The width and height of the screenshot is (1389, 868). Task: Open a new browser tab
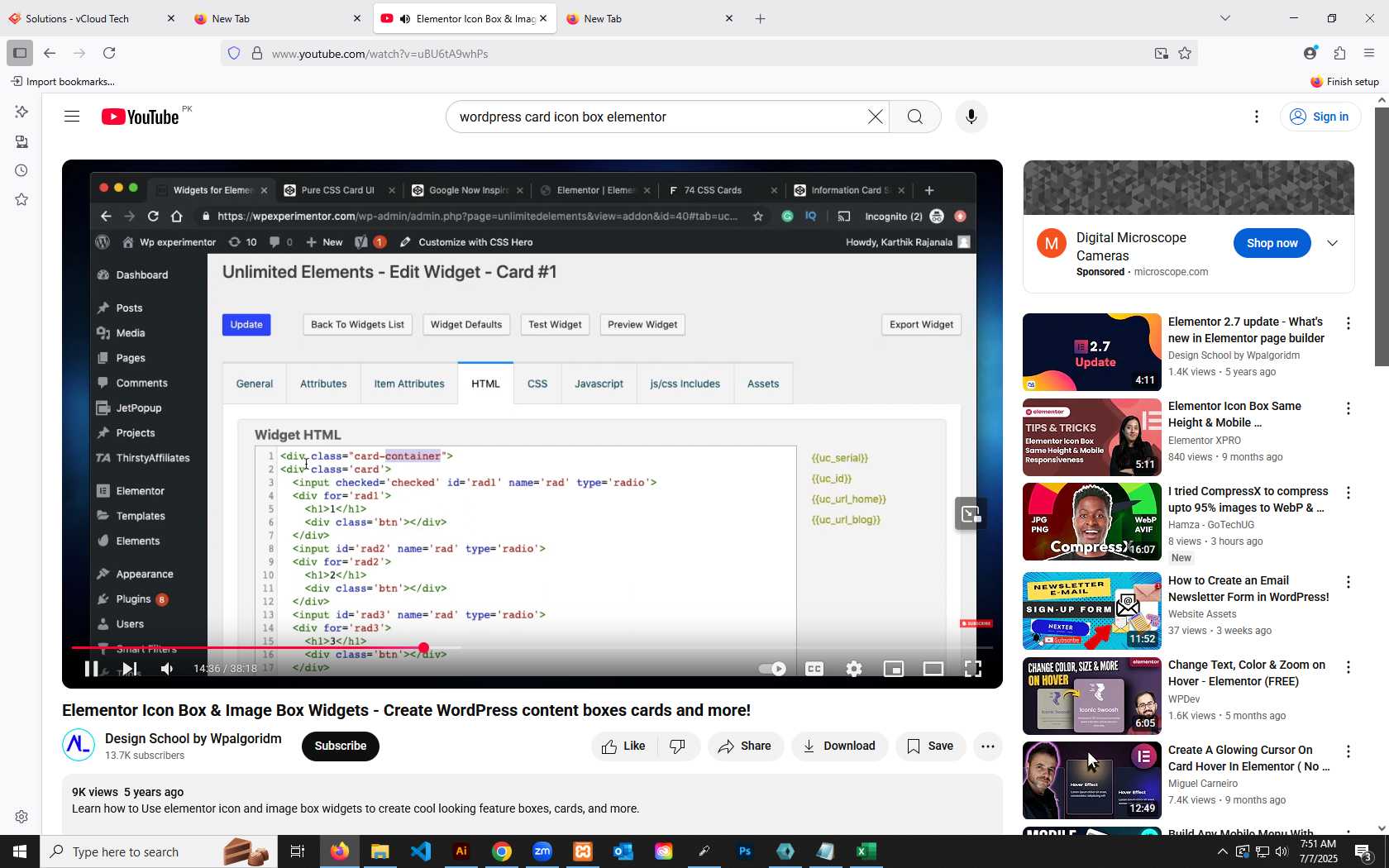click(x=761, y=18)
